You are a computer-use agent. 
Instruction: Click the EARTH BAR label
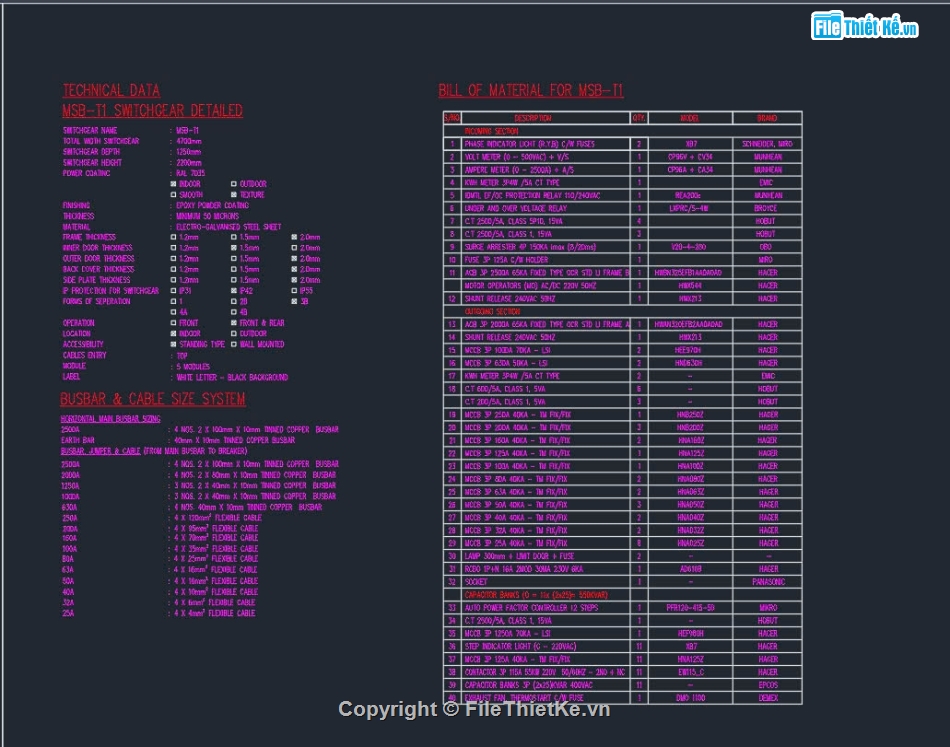[x=78, y=440]
